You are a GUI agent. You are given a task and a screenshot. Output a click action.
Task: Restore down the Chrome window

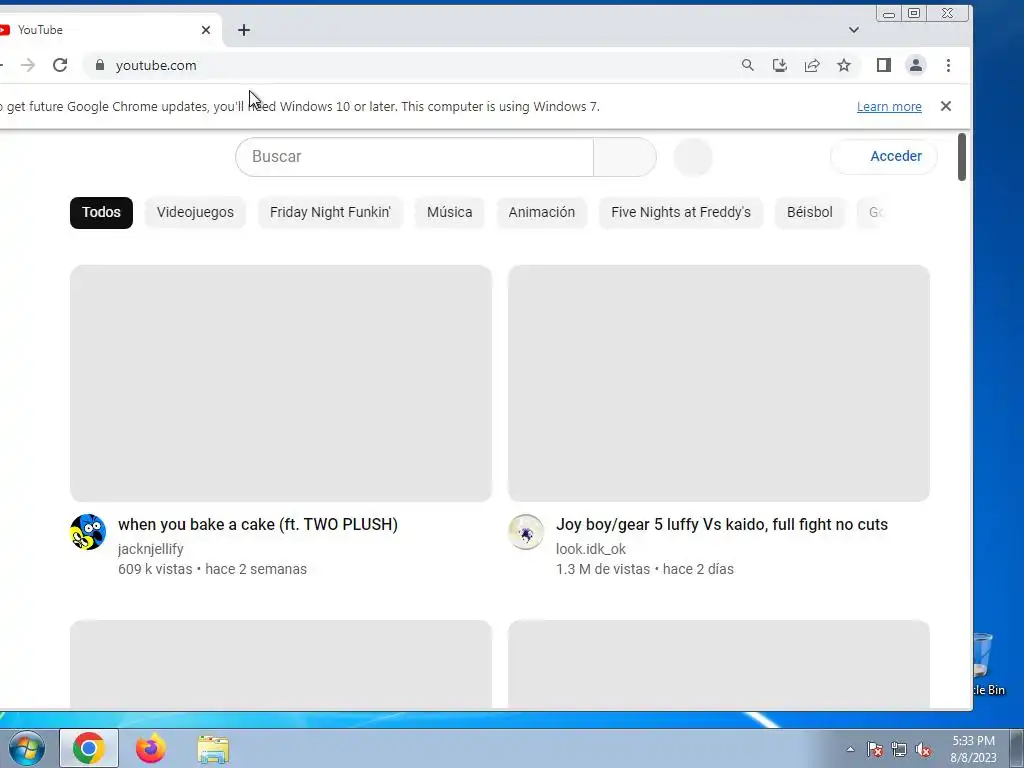coord(914,13)
